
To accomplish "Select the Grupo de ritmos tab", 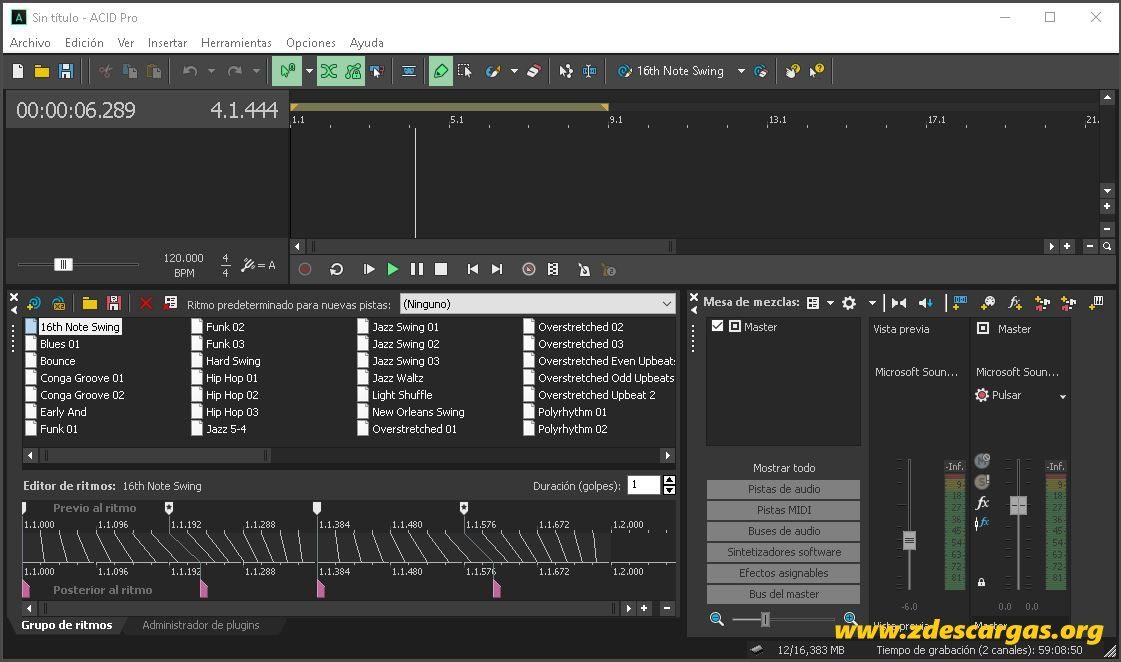I will (x=66, y=625).
